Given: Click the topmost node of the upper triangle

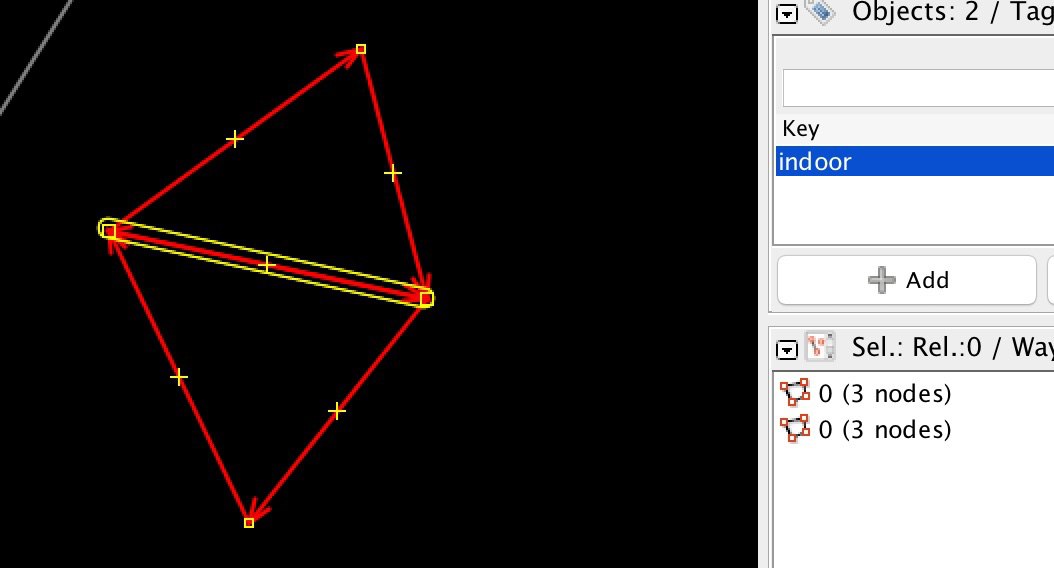Looking at the screenshot, I should (x=361, y=49).
